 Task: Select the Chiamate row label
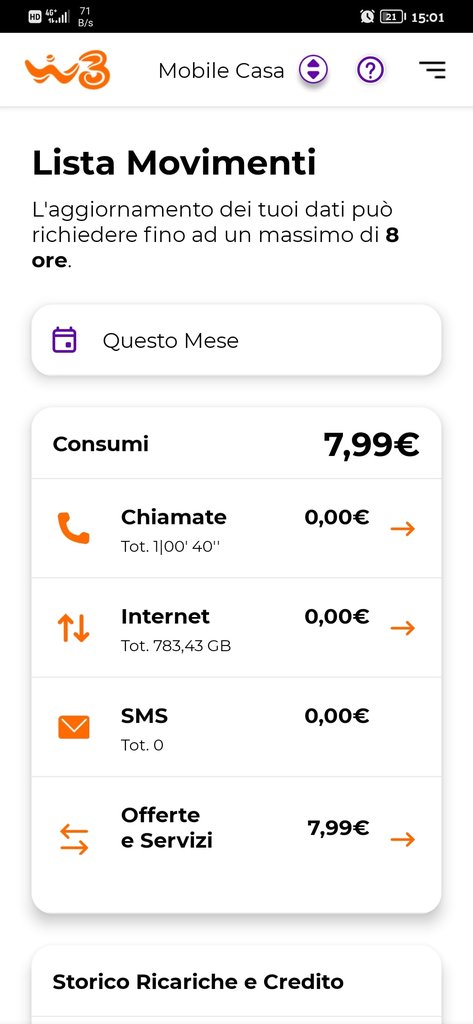tap(174, 517)
